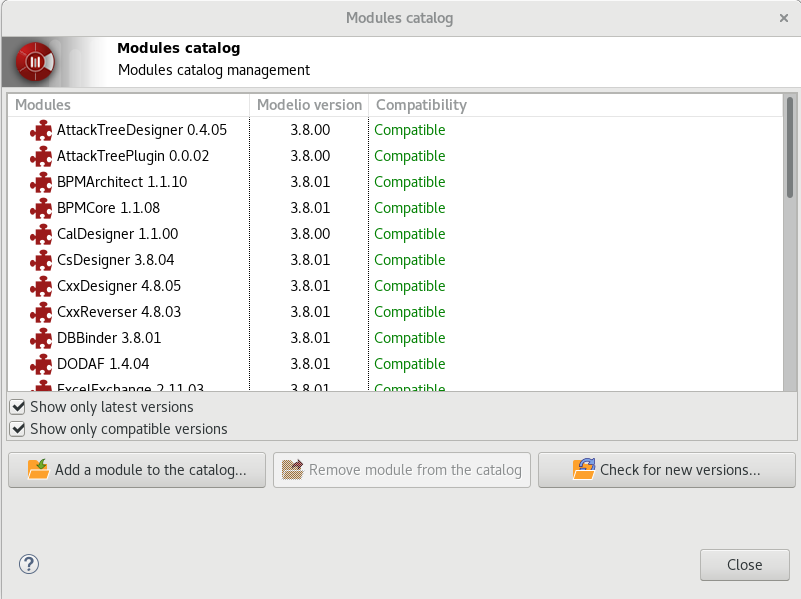Click the DBBinder puzzle piece icon

pyautogui.click(x=41, y=338)
